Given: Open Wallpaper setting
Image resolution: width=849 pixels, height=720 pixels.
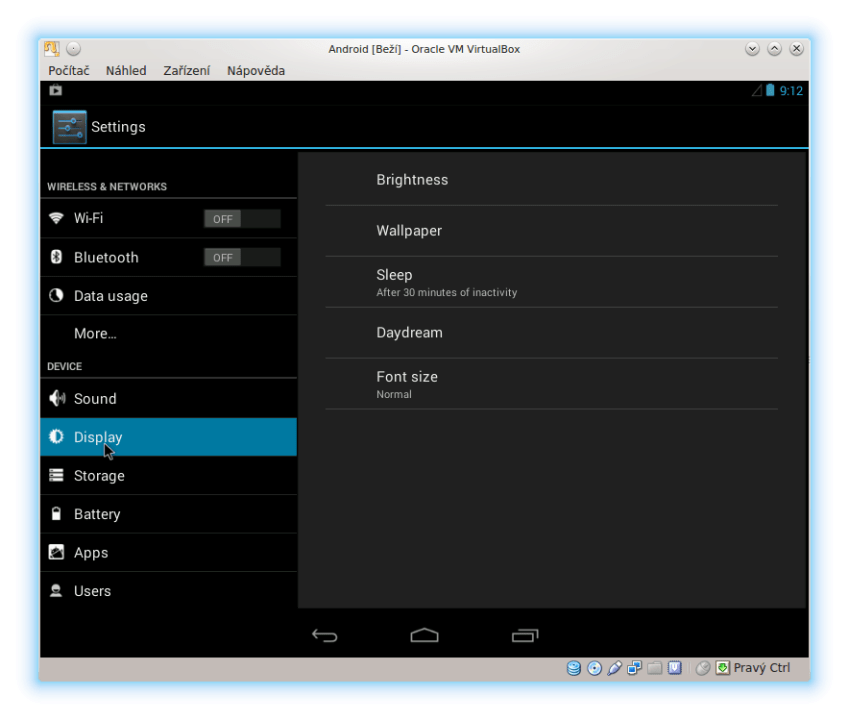Looking at the screenshot, I should (x=551, y=231).
